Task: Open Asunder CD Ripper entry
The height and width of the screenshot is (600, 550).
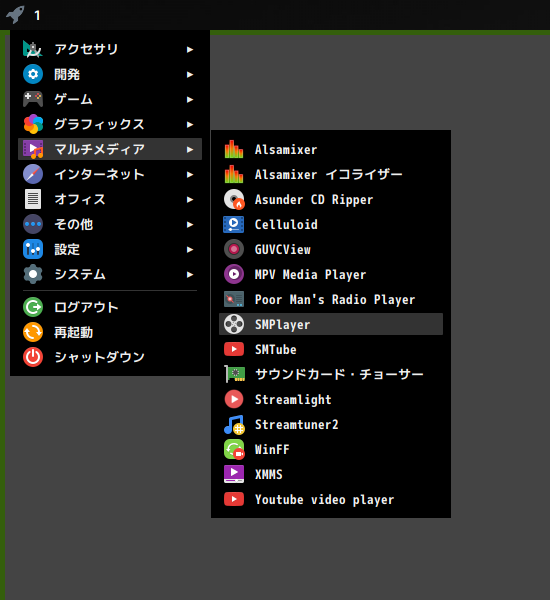Action: click(x=331, y=199)
